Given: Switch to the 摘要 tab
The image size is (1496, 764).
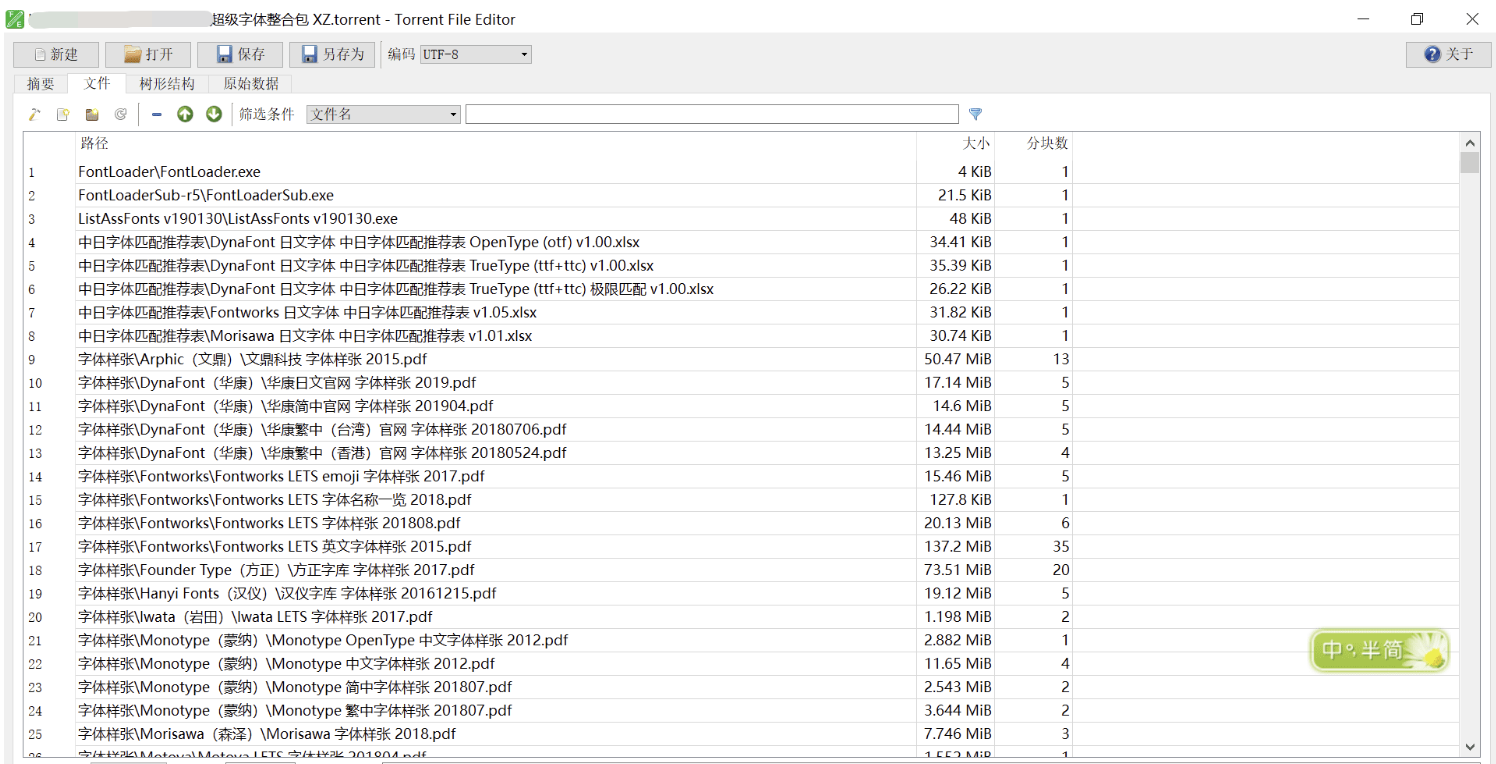Looking at the screenshot, I should click(x=41, y=84).
